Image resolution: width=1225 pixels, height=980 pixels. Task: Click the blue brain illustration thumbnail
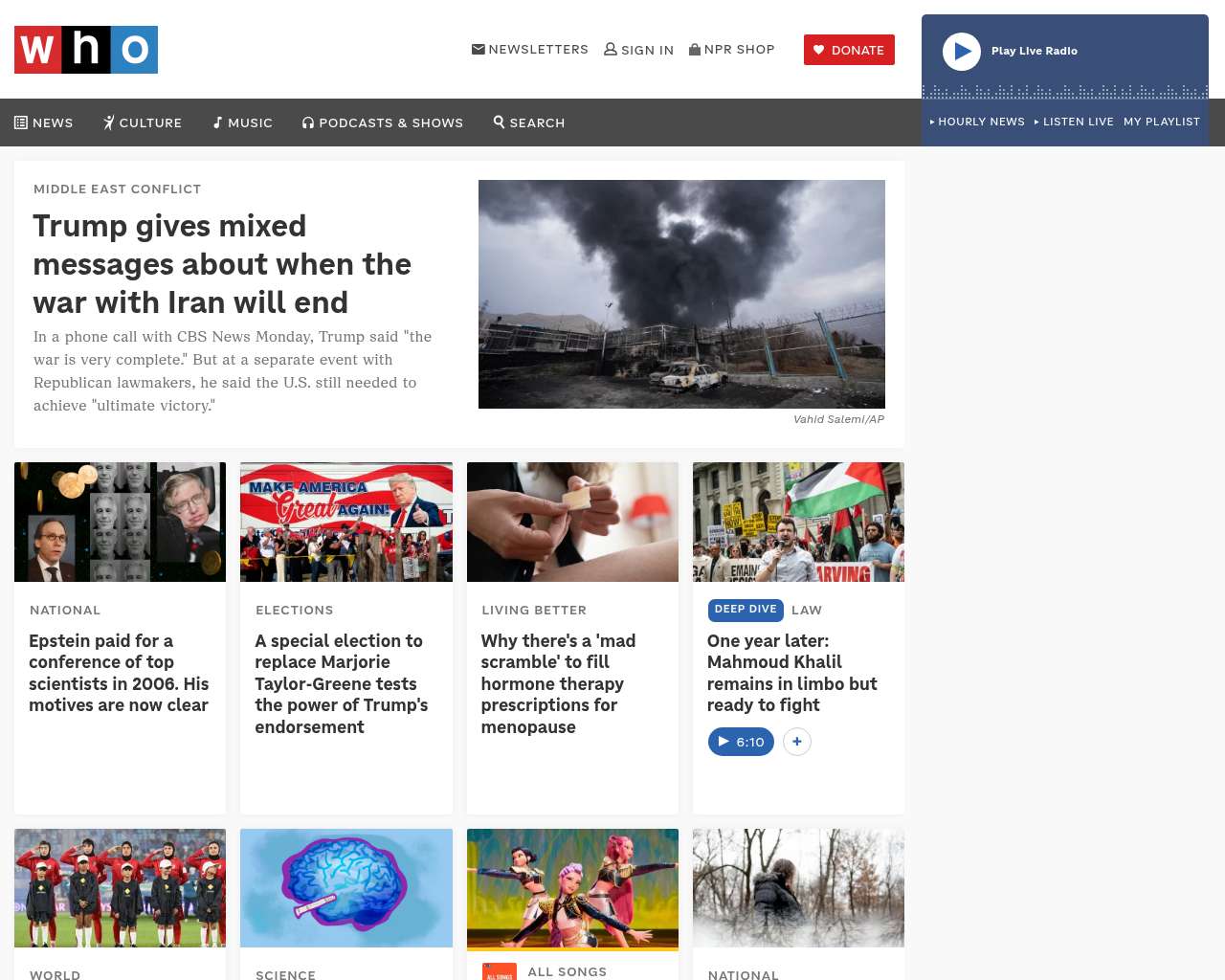click(346, 888)
